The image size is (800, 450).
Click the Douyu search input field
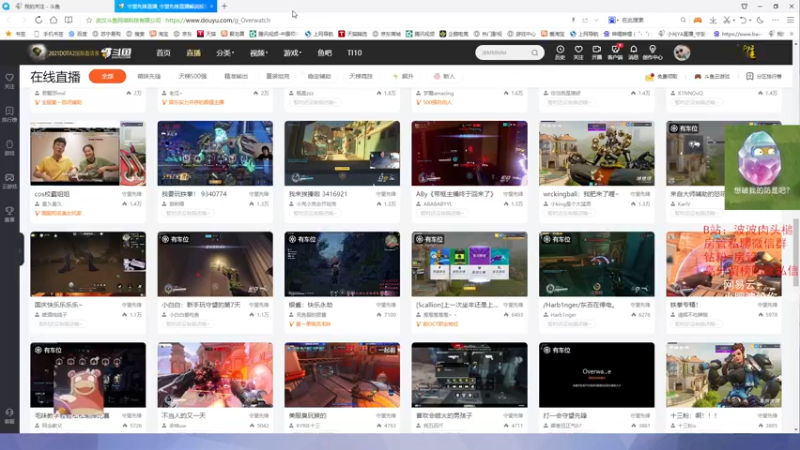504,53
